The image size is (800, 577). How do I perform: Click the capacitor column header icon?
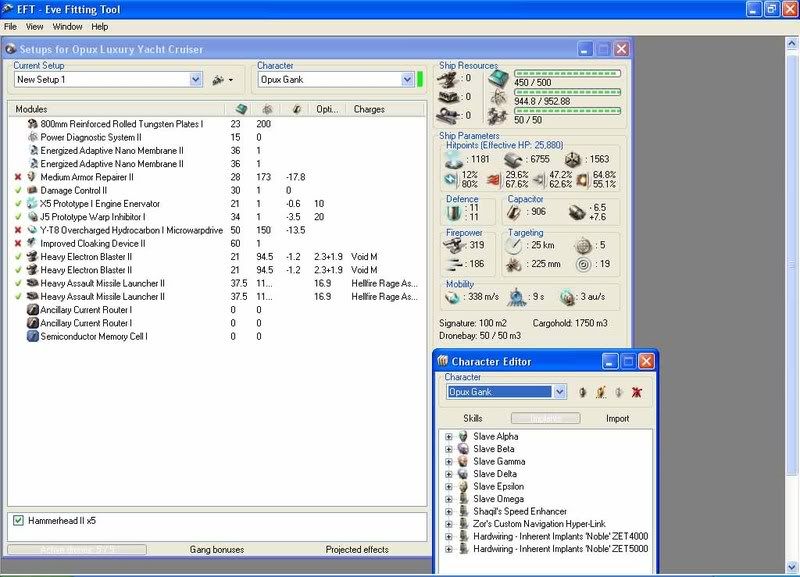(295, 109)
